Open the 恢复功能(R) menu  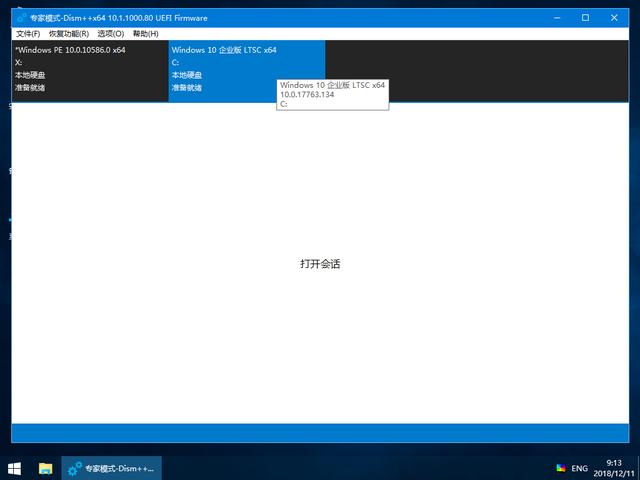point(69,33)
